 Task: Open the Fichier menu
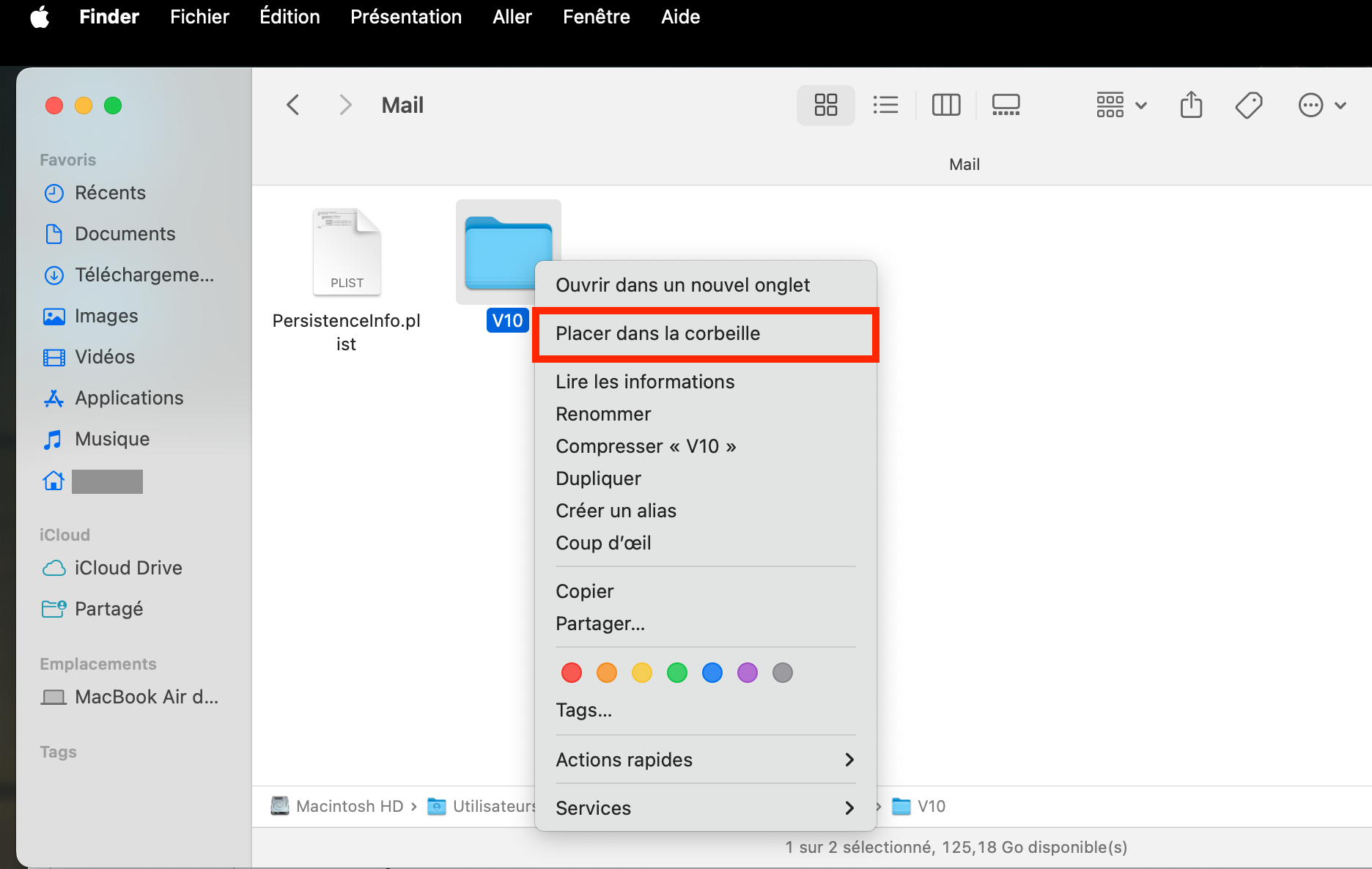pos(199,17)
